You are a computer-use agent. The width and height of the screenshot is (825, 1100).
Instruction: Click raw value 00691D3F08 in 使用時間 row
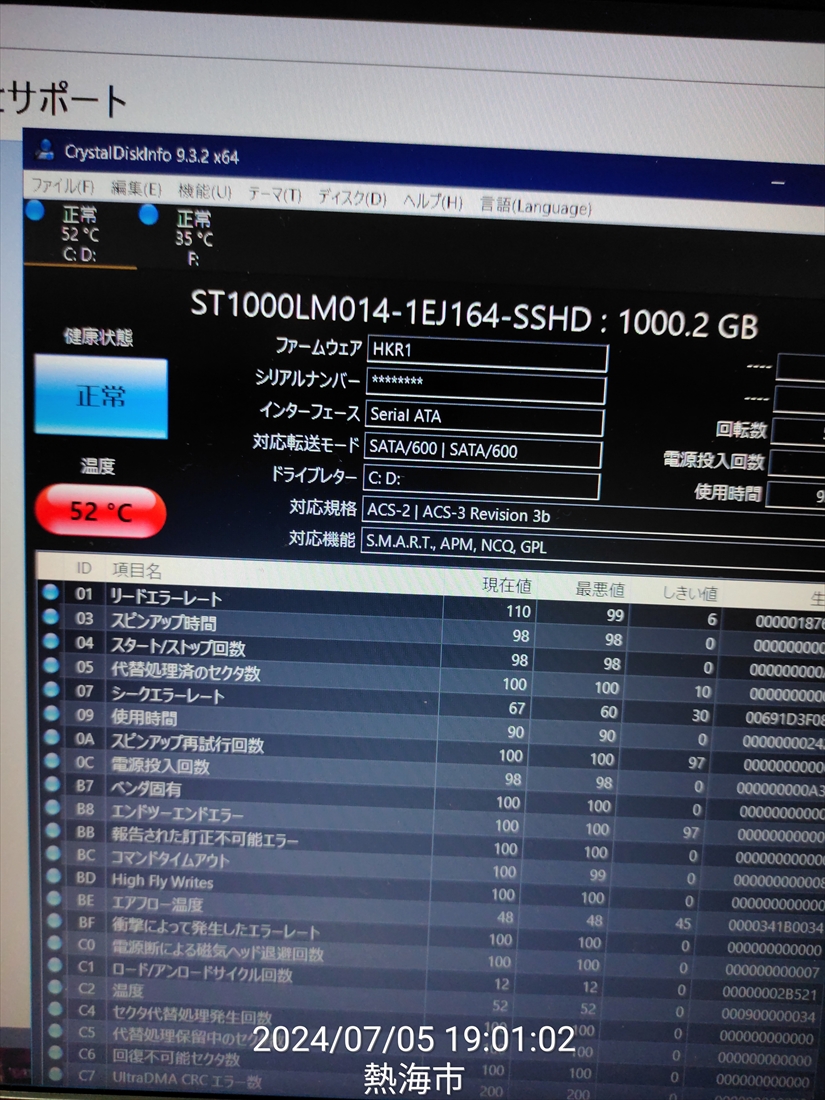click(784, 718)
